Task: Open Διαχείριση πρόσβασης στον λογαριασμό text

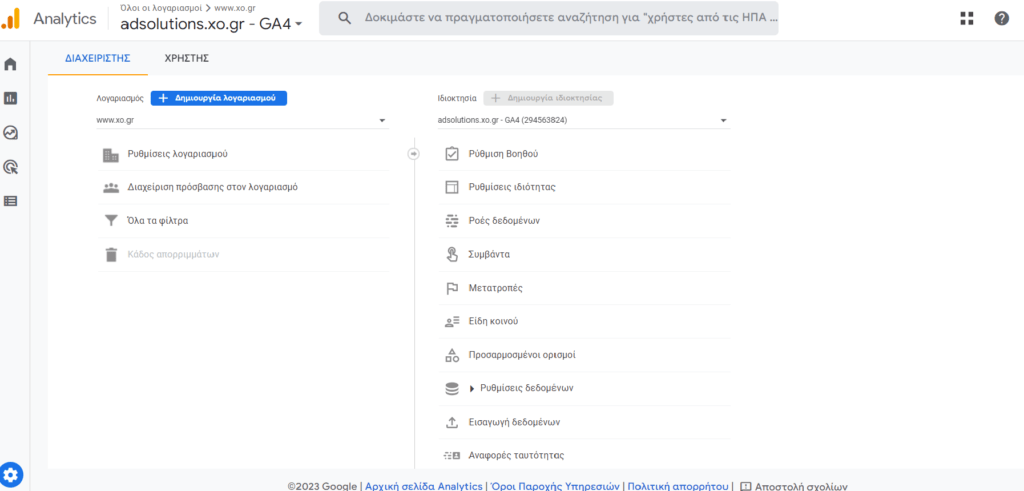Action: pyautogui.click(x=212, y=187)
